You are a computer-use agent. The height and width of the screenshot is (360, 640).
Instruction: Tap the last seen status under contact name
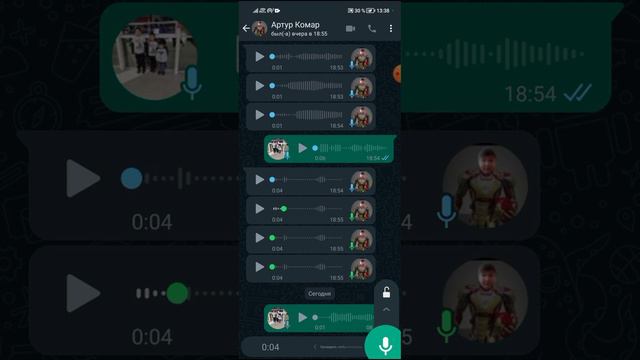click(x=299, y=34)
